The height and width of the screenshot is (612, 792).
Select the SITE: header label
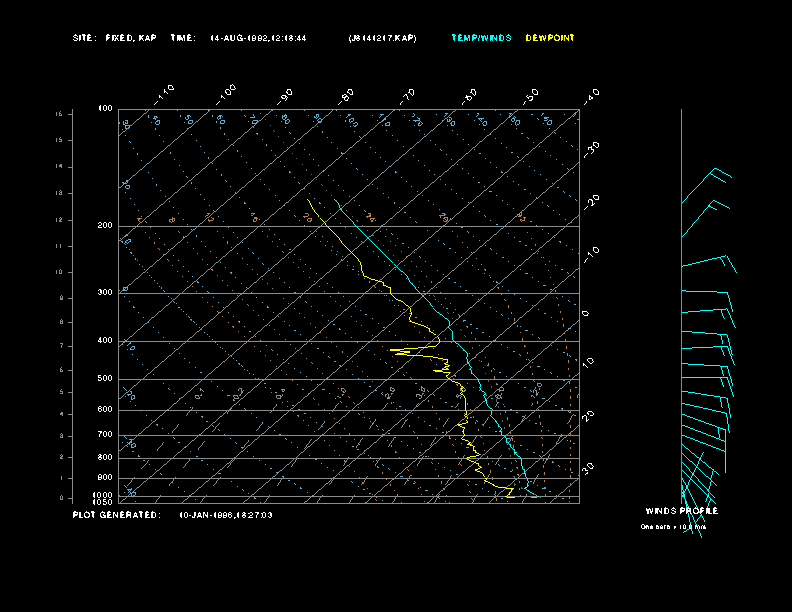tap(84, 38)
